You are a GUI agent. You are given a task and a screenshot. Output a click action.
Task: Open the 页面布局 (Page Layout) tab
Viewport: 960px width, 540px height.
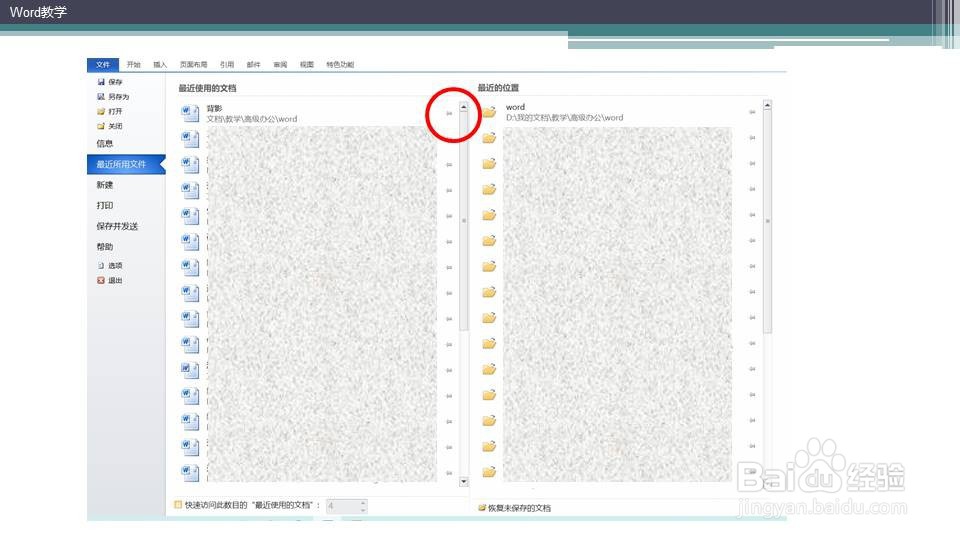coord(193,64)
